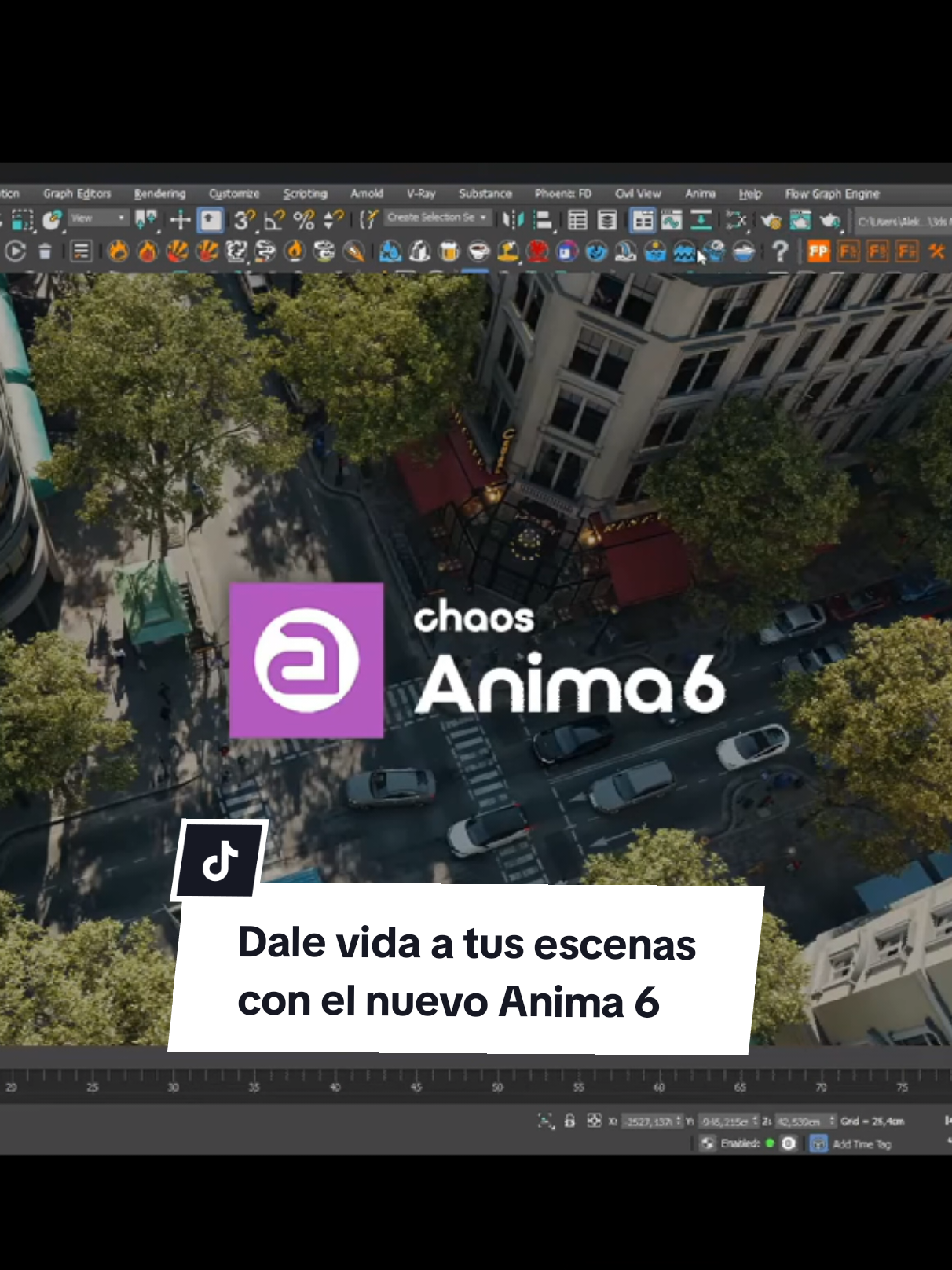
Task: Click the Phoenix blue water drops preset icon
Action: click(x=390, y=251)
